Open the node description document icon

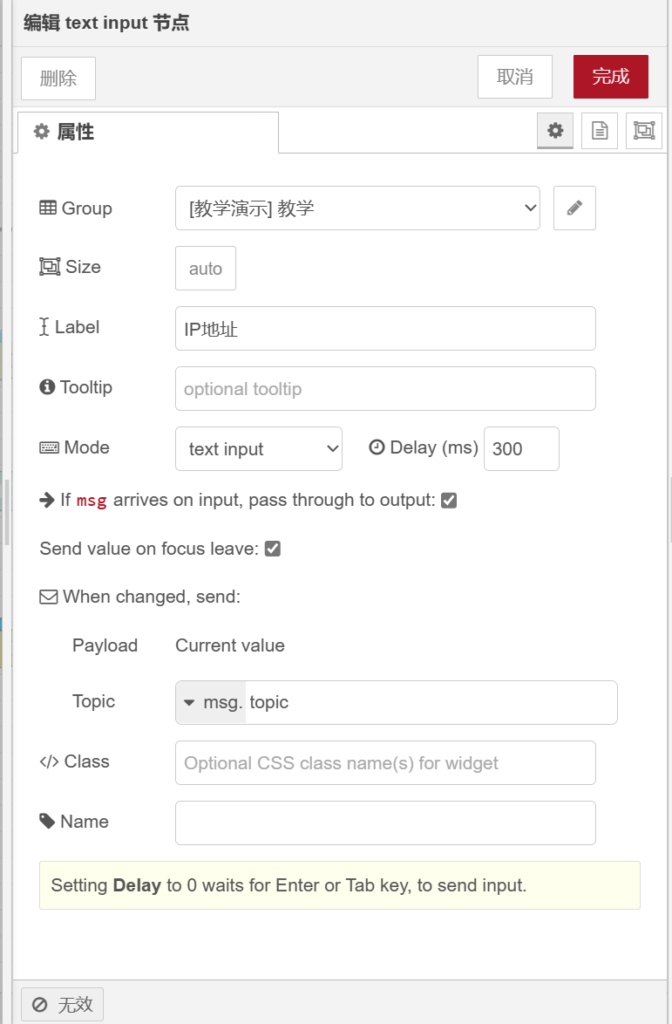(x=599, y=131)
